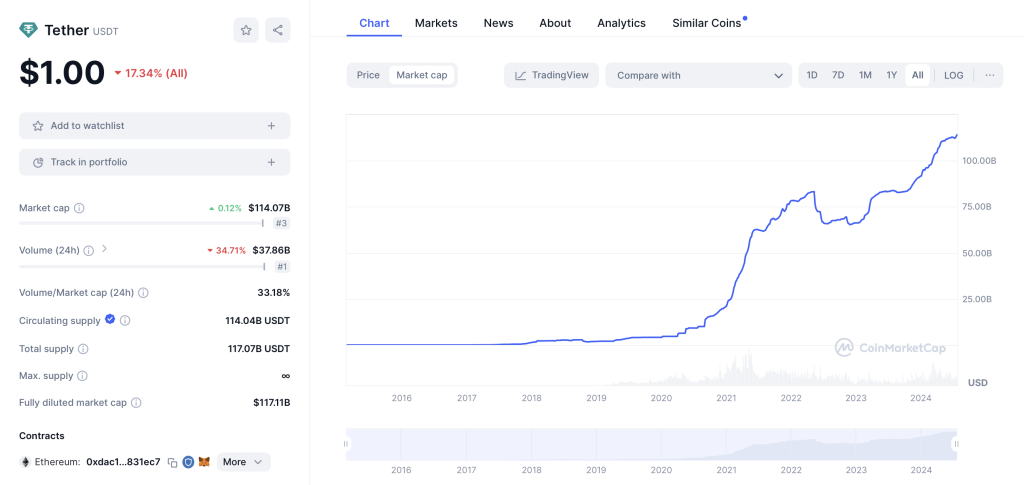Click the 114.04B USDT circulating supply value
The height and width of the screenshot is (485, 1024).
click(258, 321)
